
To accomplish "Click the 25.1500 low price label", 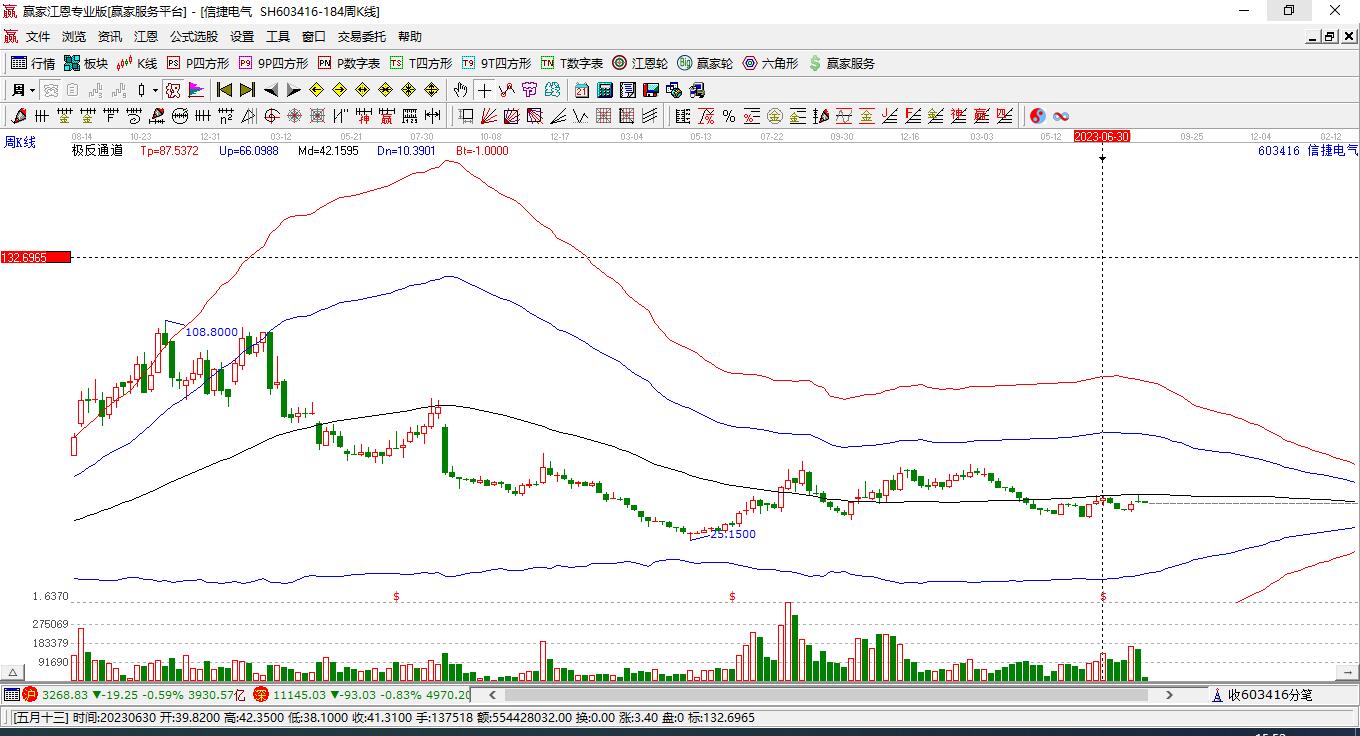I will pyautogui.click(x=733, y=534).
